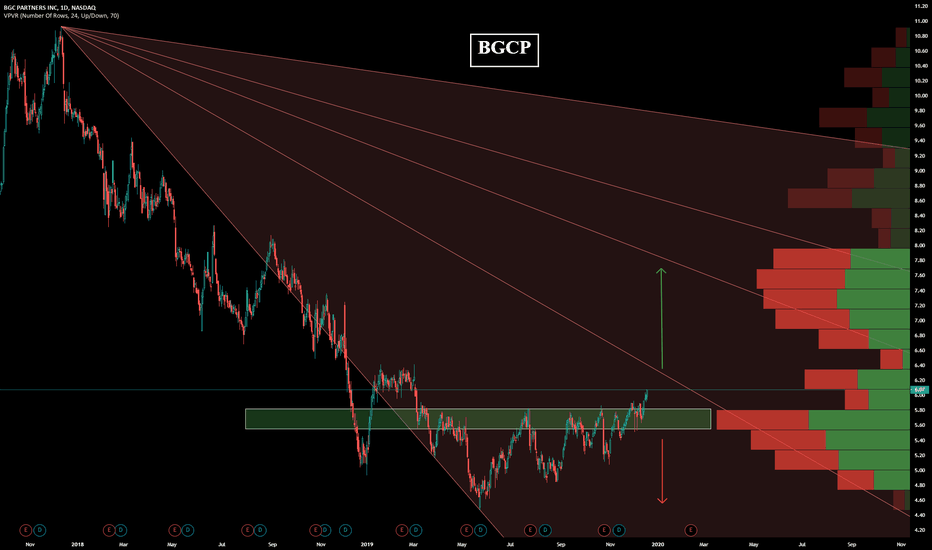The image size is (932, 550).
Task: Open the dividend D marker at Mar 2018
Action: (121, 530)
